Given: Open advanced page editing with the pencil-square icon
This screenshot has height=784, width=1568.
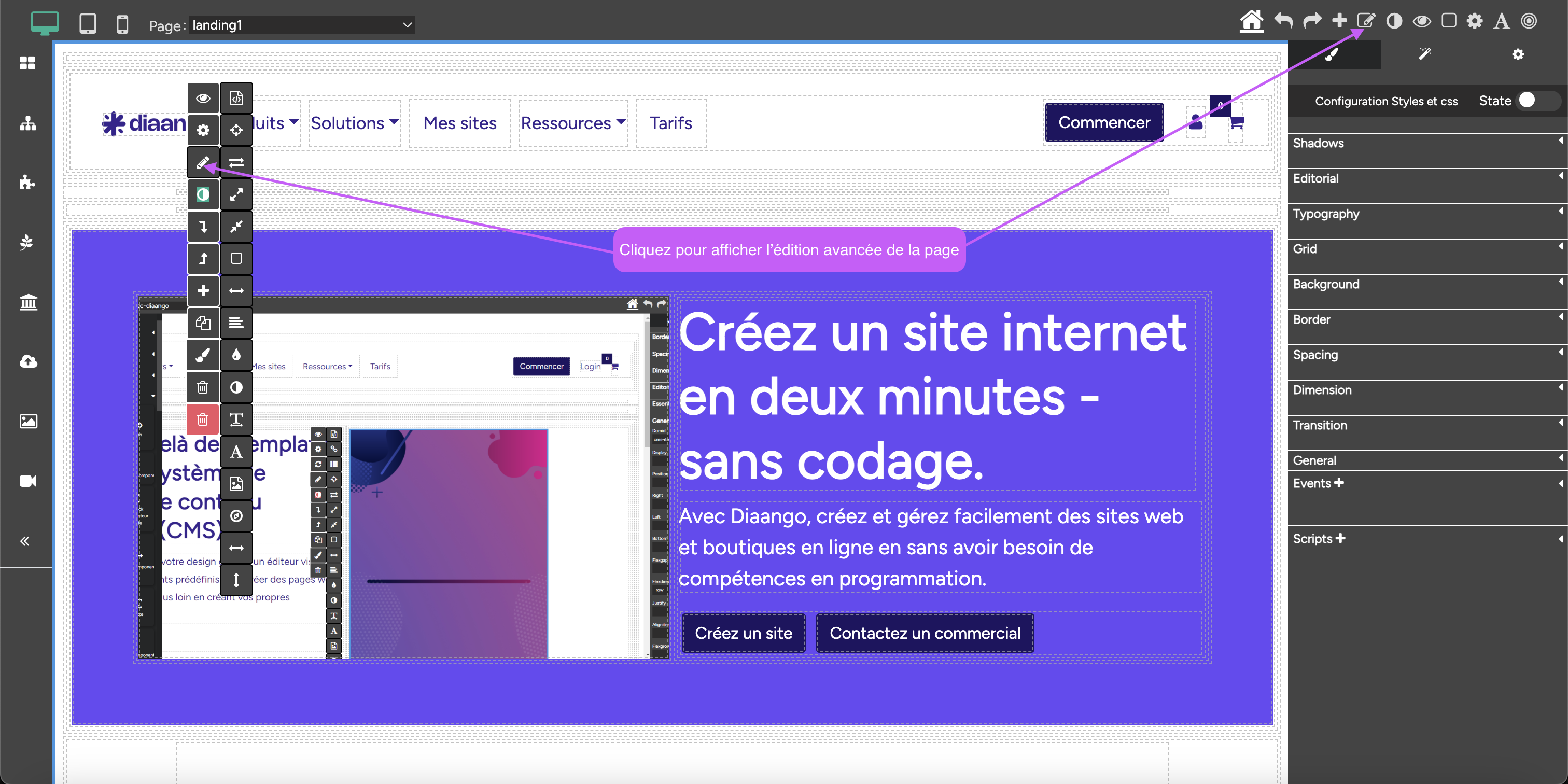Looking at the screenshot, I should click(x=1366, y=21).
